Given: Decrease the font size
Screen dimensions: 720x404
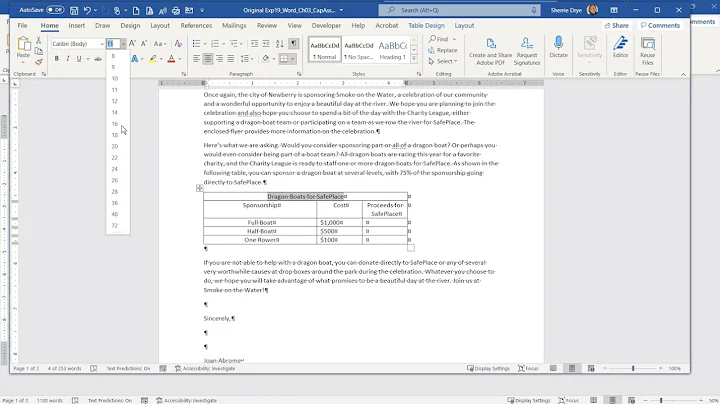Looking at the screenshot, I should (x=144, y=44).
